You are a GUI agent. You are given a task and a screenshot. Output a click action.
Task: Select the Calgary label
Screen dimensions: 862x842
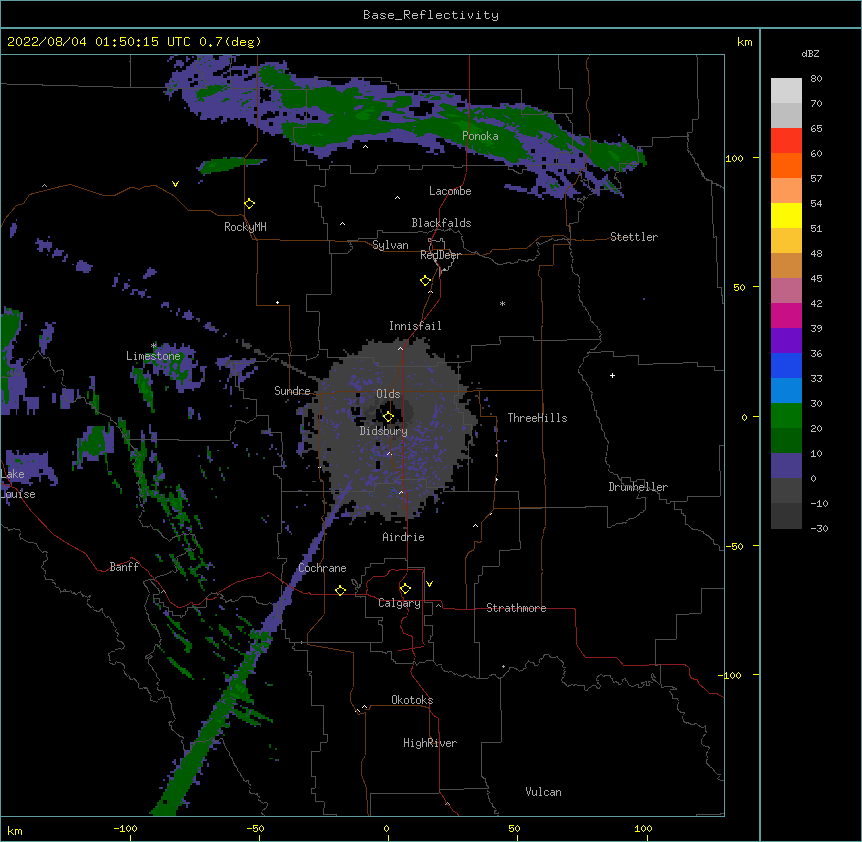[x=399, y=603]
